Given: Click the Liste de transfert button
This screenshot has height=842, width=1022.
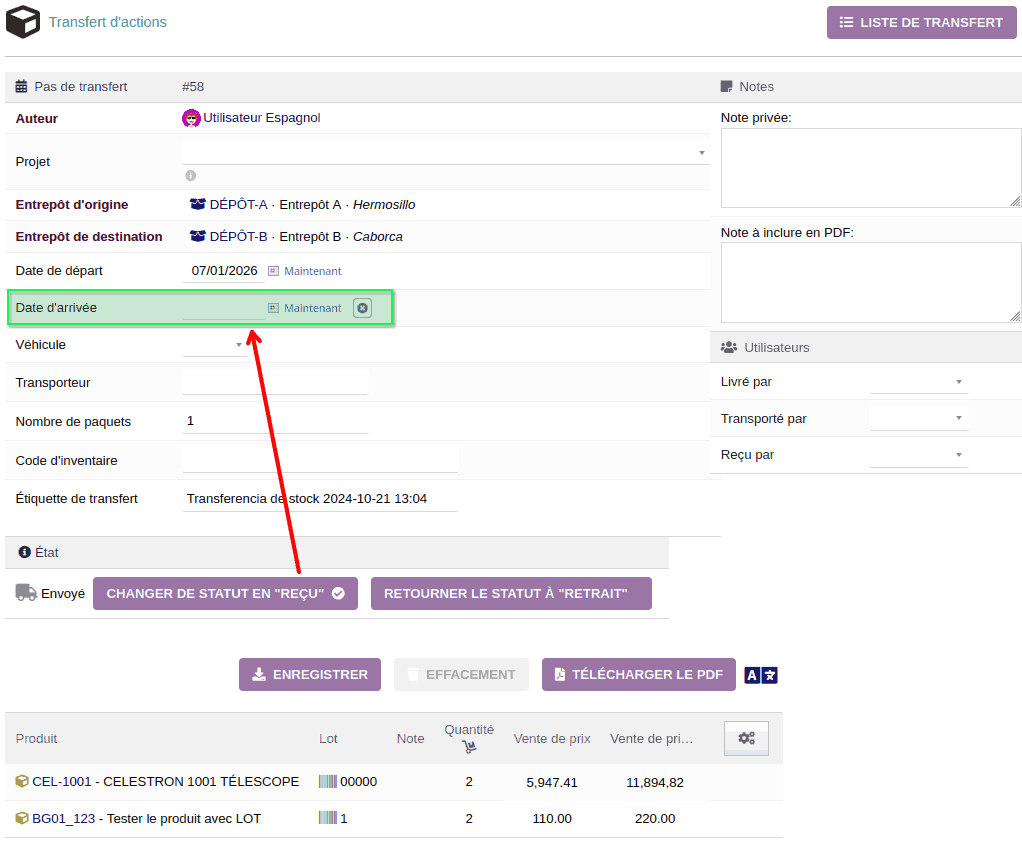Looking at the screenshot, I should click(921, 22).
